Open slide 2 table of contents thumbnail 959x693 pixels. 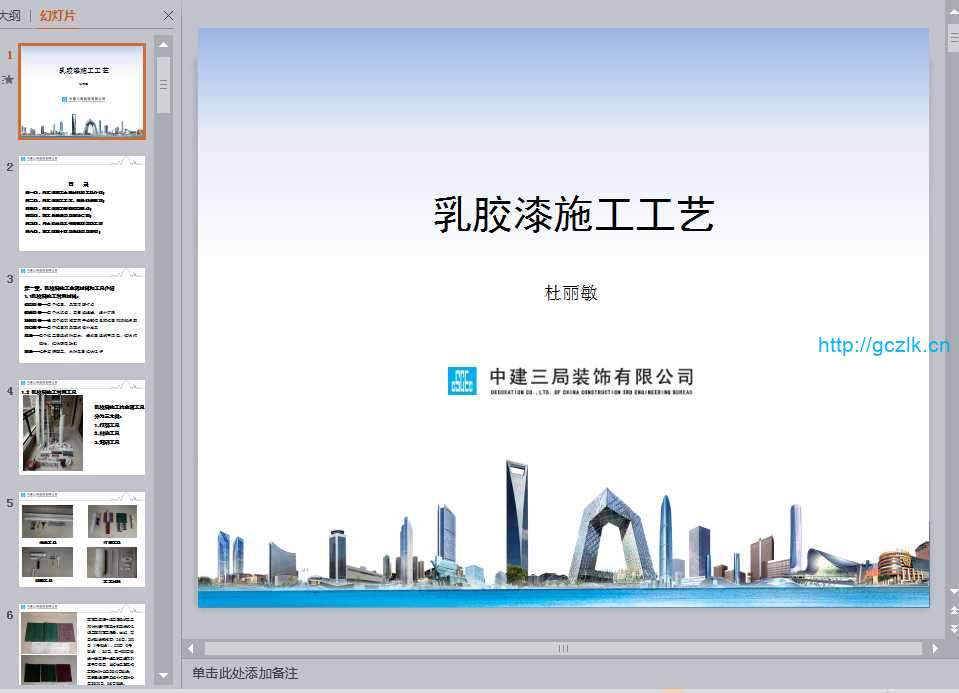pyautogui.click(x=82, y=203)
